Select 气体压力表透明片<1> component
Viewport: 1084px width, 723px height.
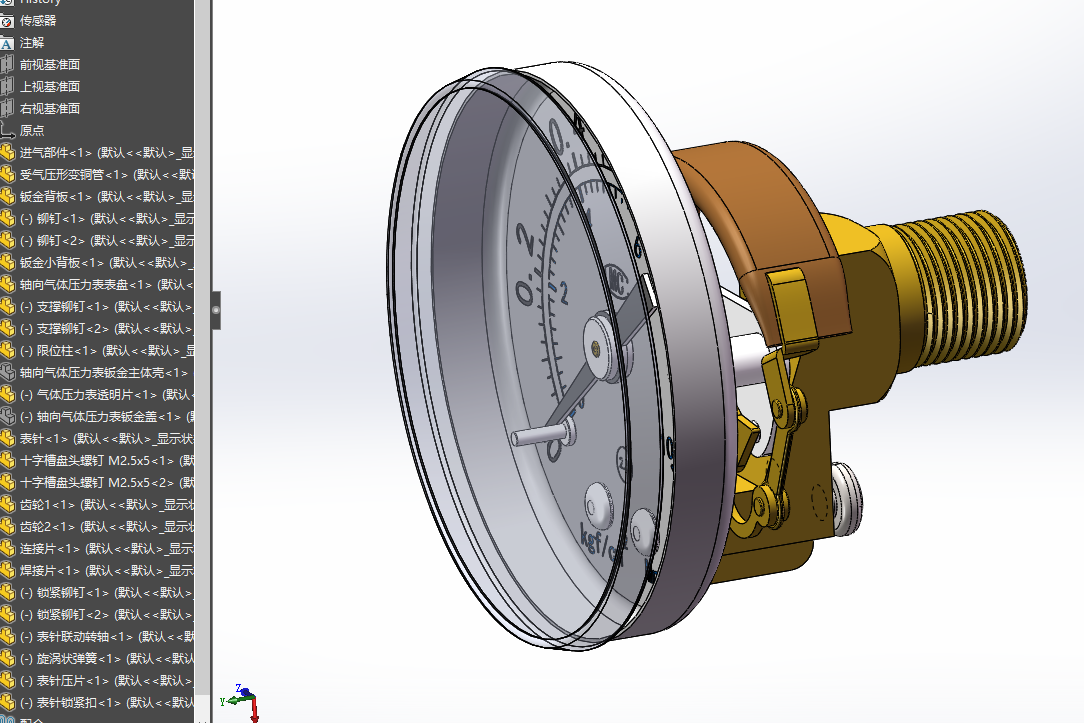tap(107, 395)
